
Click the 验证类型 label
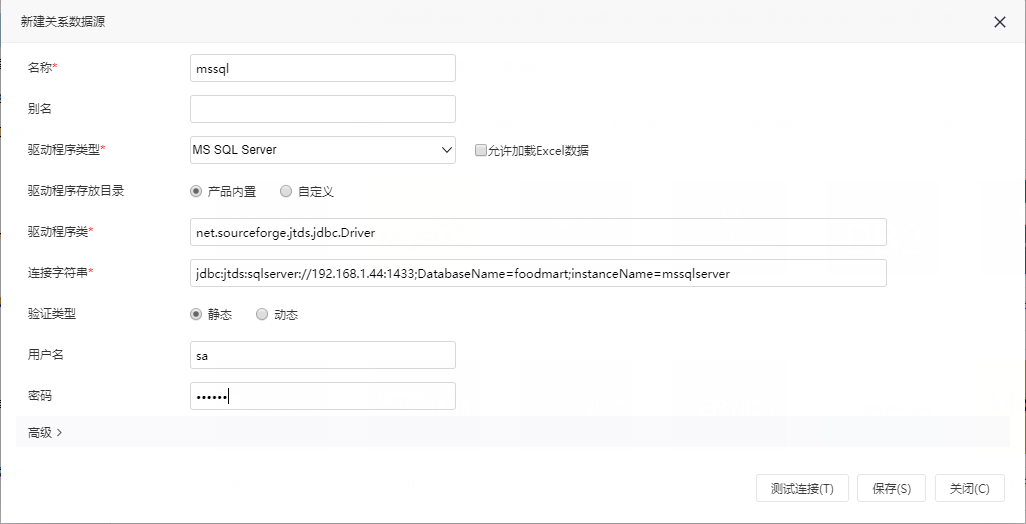(x=52, y=314)
